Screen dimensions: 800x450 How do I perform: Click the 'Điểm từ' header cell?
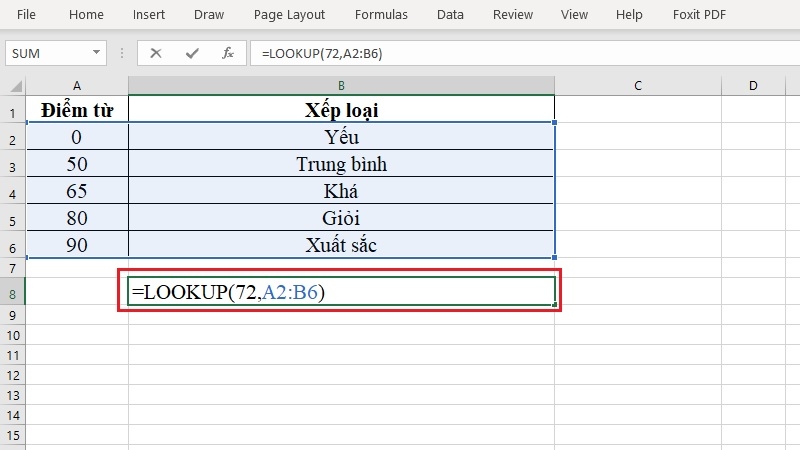(77, 109)
